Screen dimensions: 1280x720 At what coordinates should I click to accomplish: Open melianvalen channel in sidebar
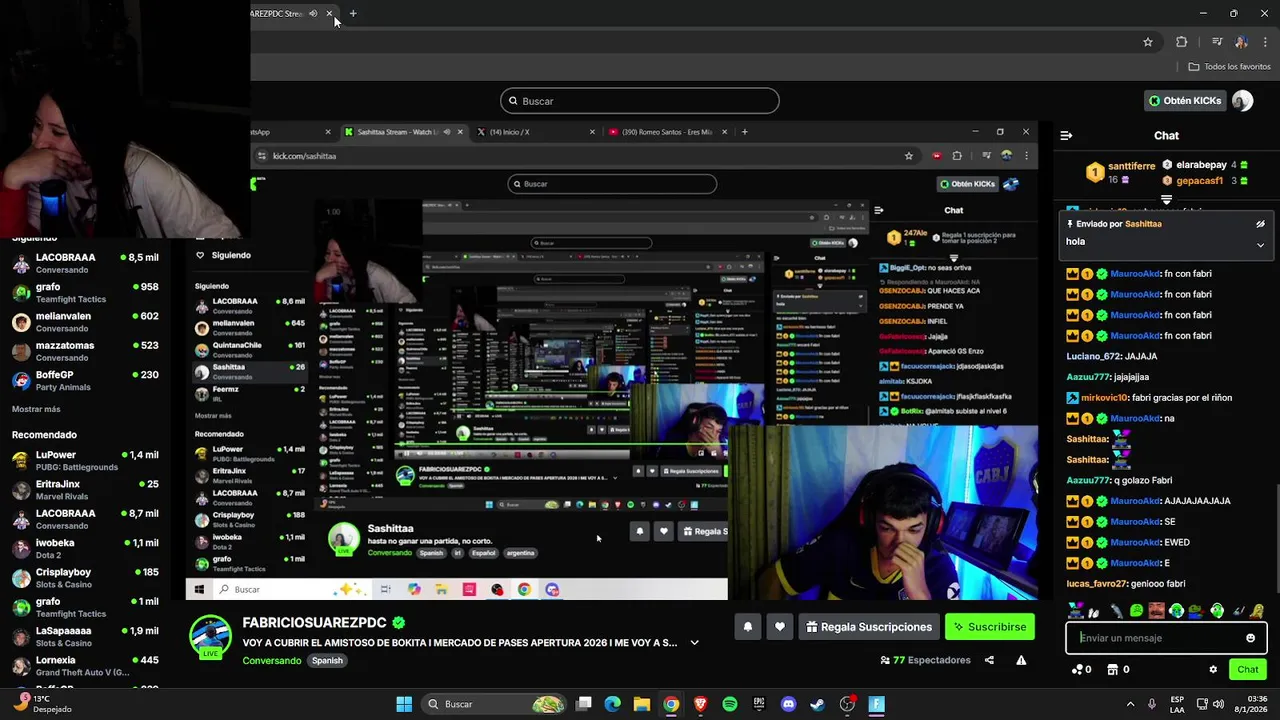tap(85, 321)
